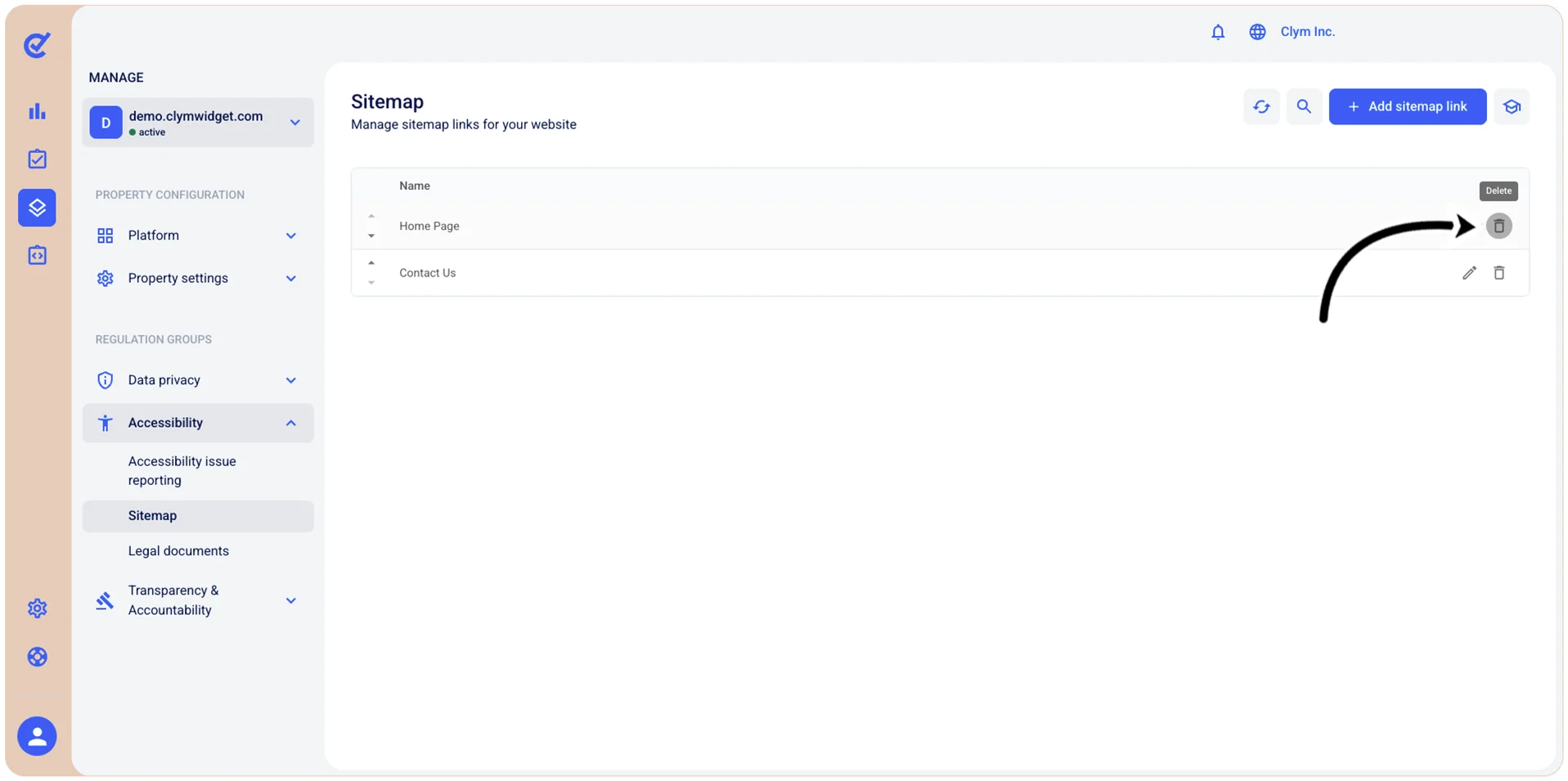Open the demo.clymwidget.com property dropdown
This screenshot has height=781, width=1568.
pyautogui.click(x=198, y=123)
